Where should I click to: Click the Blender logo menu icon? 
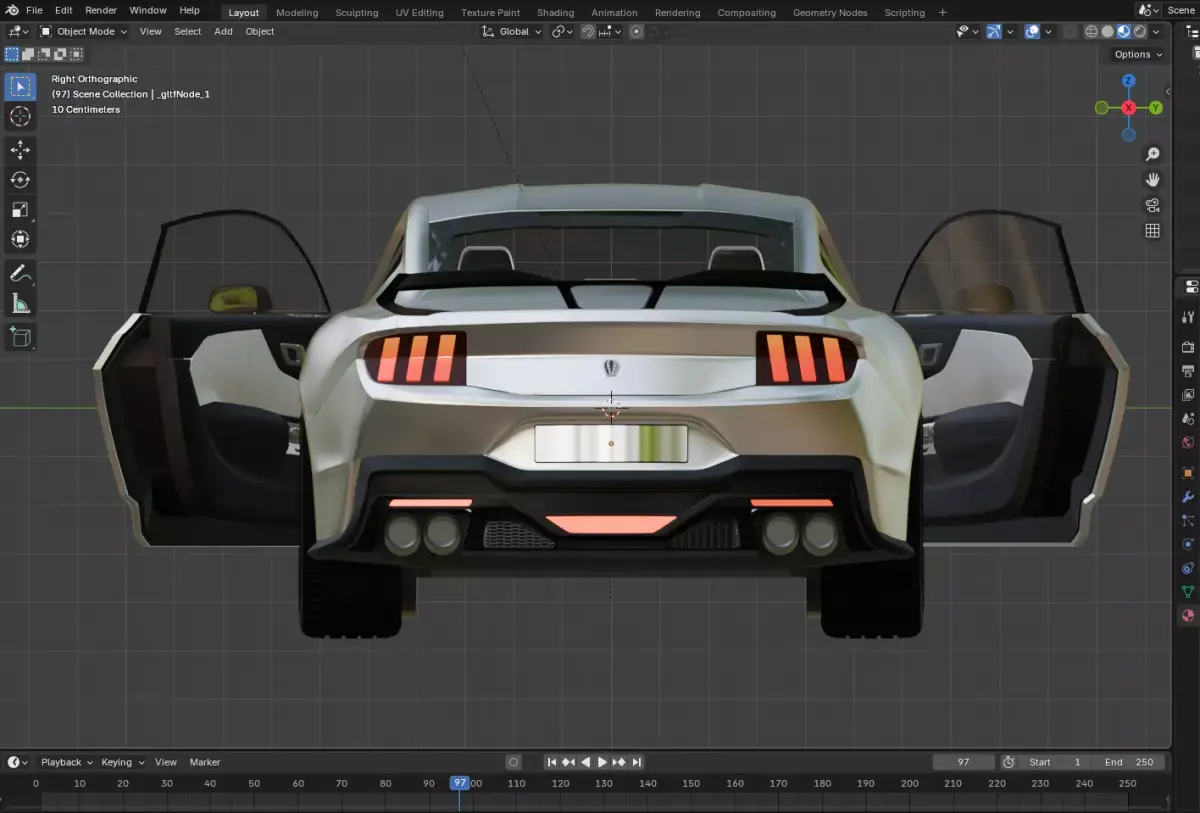[12, 10]
